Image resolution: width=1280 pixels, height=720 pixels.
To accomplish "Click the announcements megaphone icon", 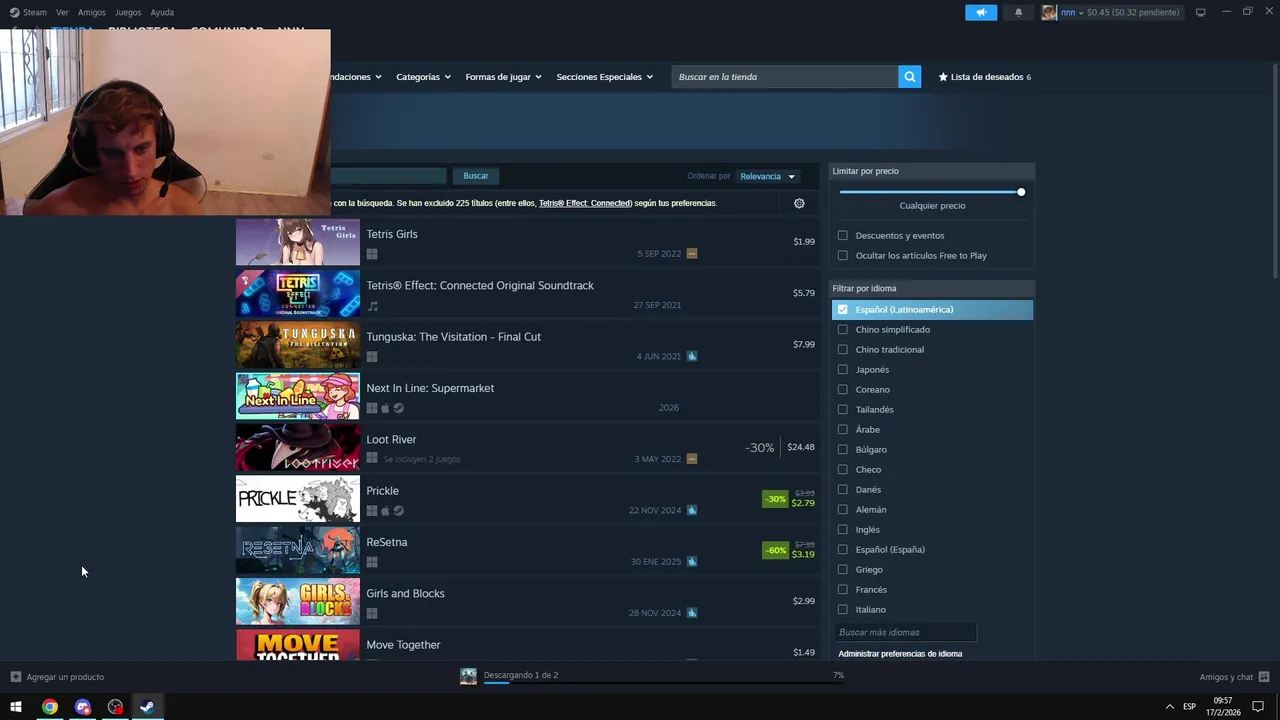I will [981, 12].
